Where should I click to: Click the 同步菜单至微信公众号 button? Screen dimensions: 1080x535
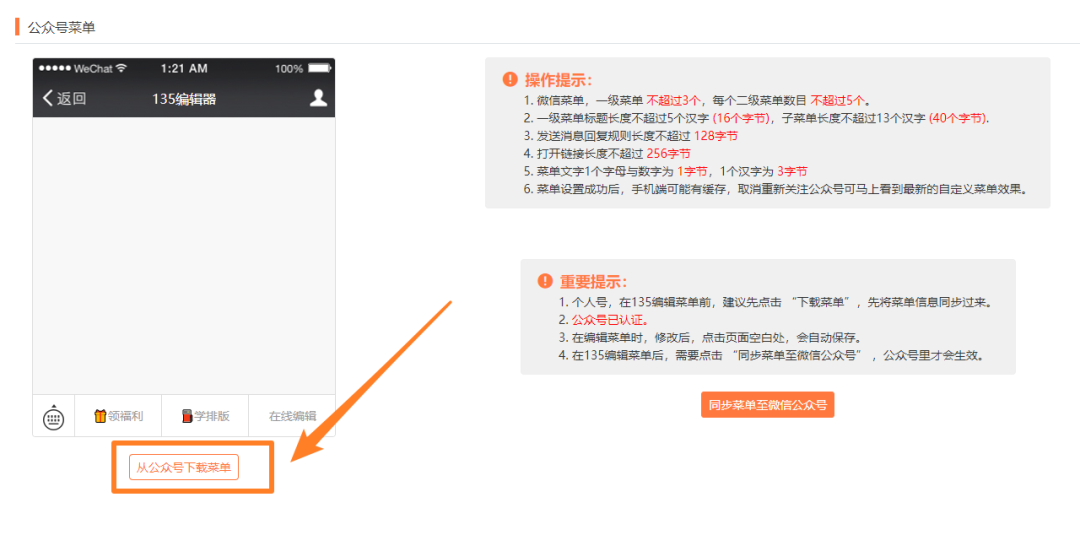(767, 404)
